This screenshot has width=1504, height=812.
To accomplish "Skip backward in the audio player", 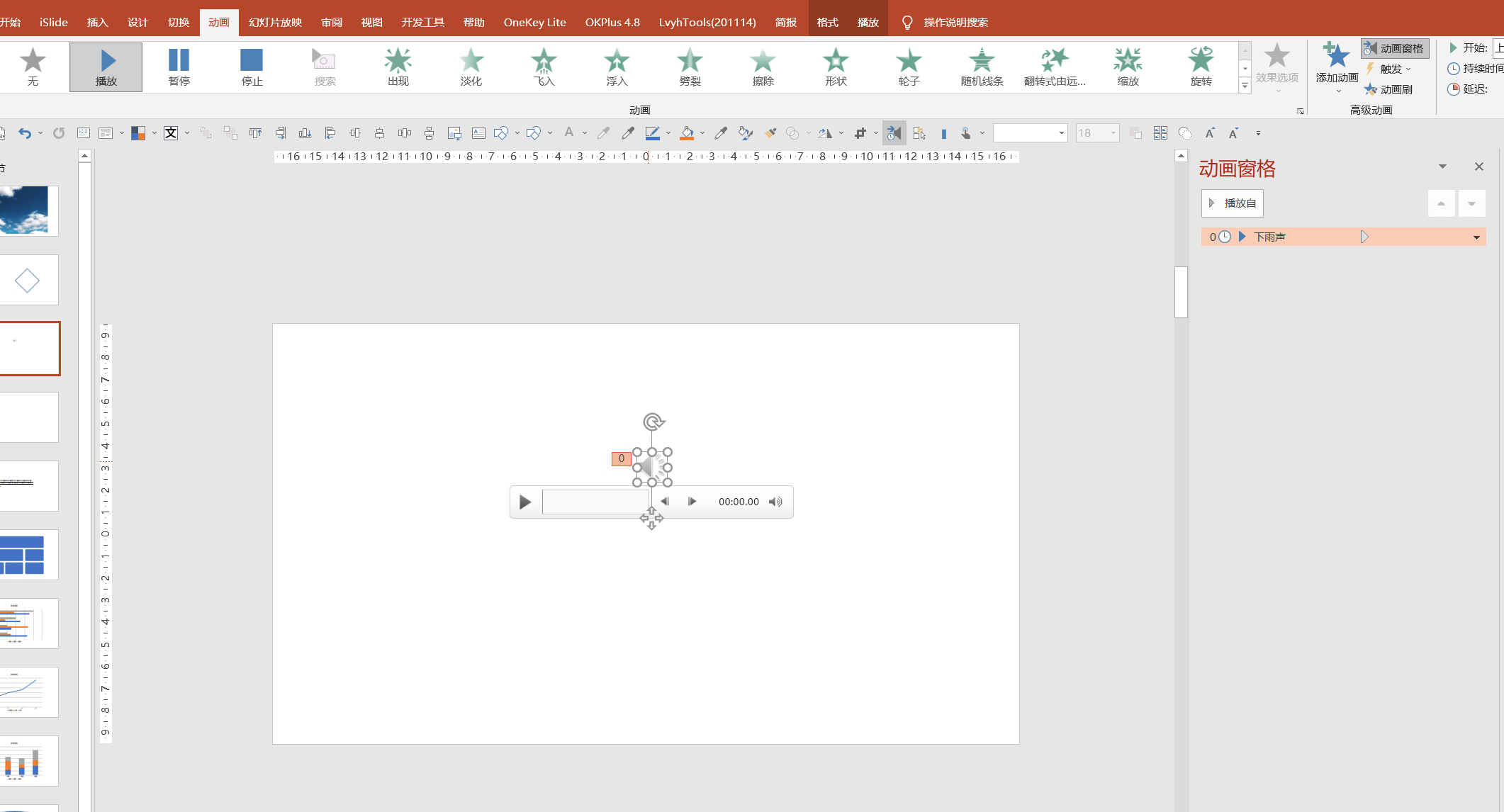I will click(664, 502).
